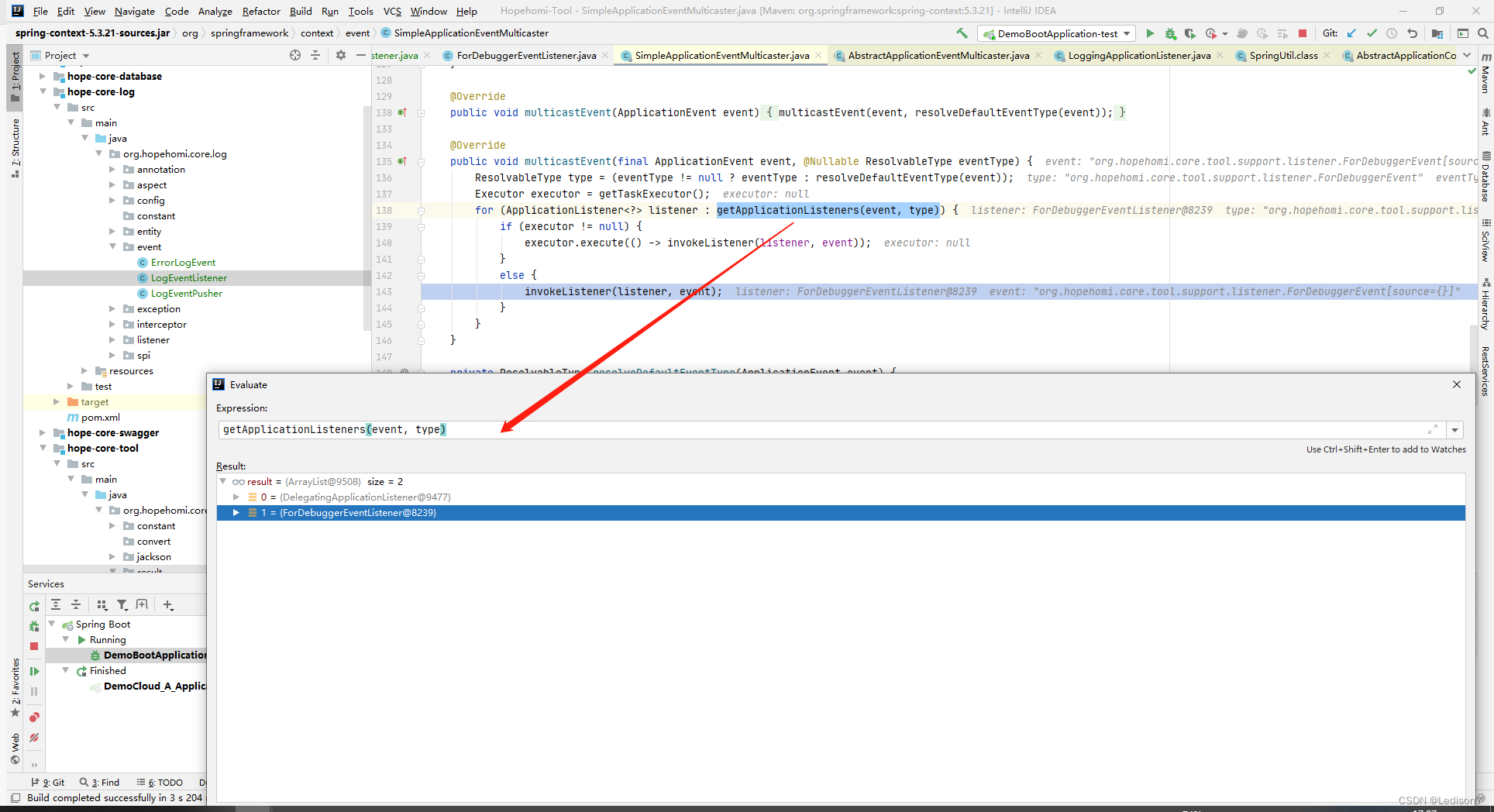Screen dimensions: 1494x812
Task: Resume program in Services sidebar
Action: (x=34, y=671)
